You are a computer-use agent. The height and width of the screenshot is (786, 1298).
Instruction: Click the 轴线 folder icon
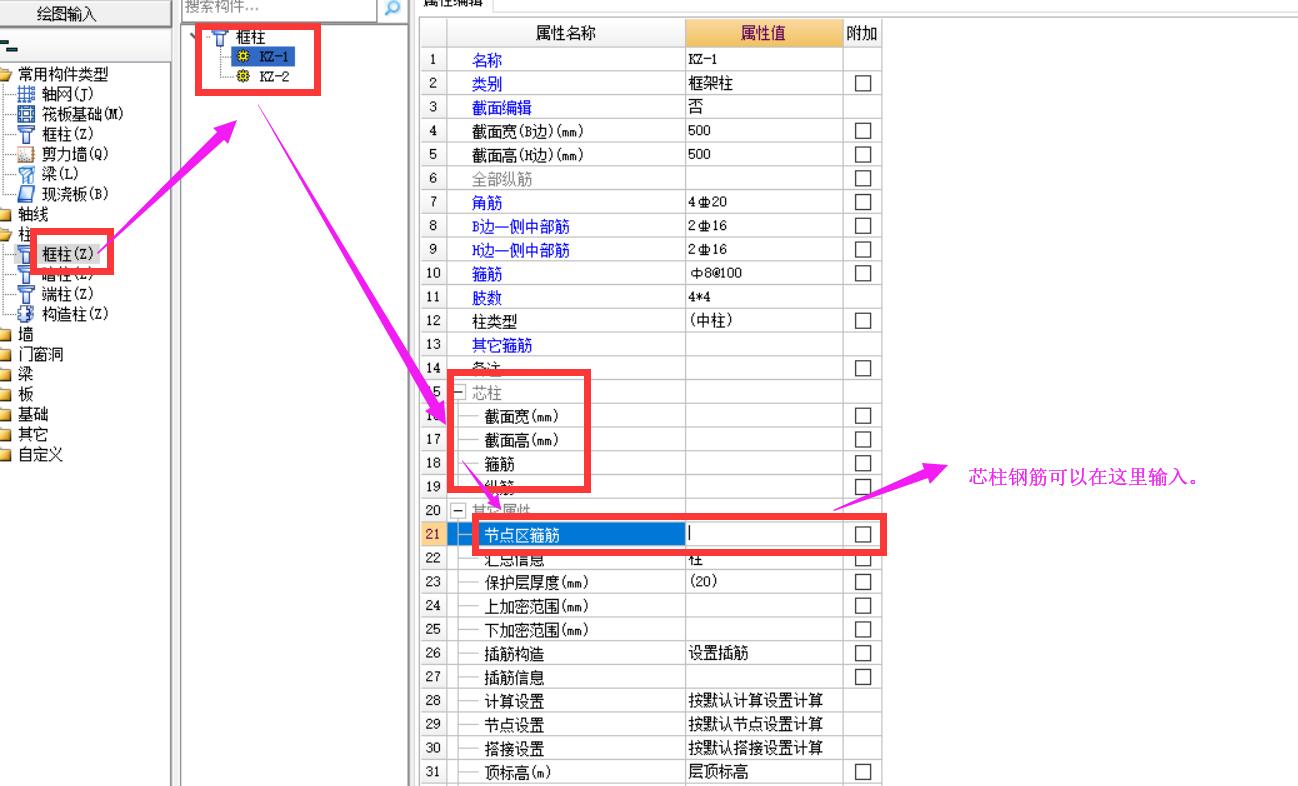(x=6, y=214)
